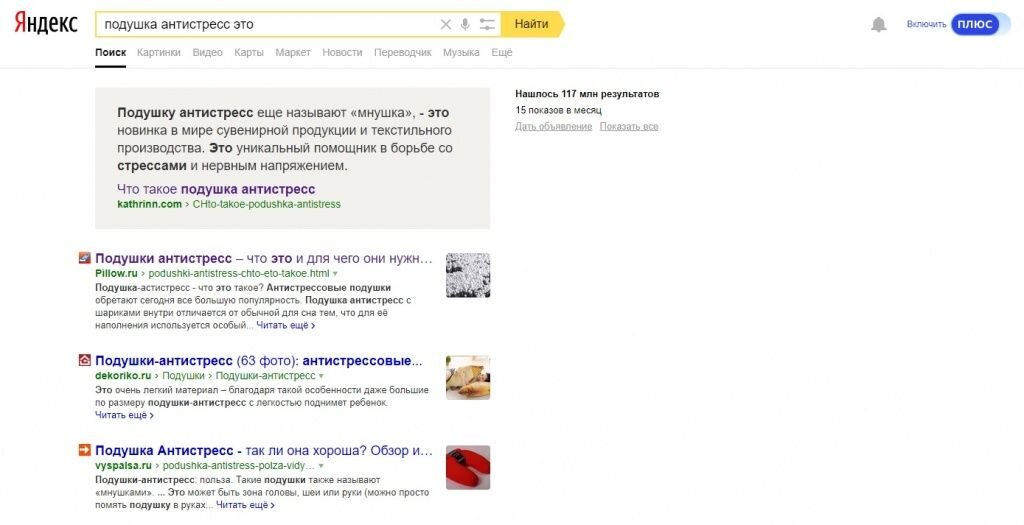This screenshot has width=1024, height=525.
Task: Activate voice search microphone icon
Action: [x=465, y=24]
